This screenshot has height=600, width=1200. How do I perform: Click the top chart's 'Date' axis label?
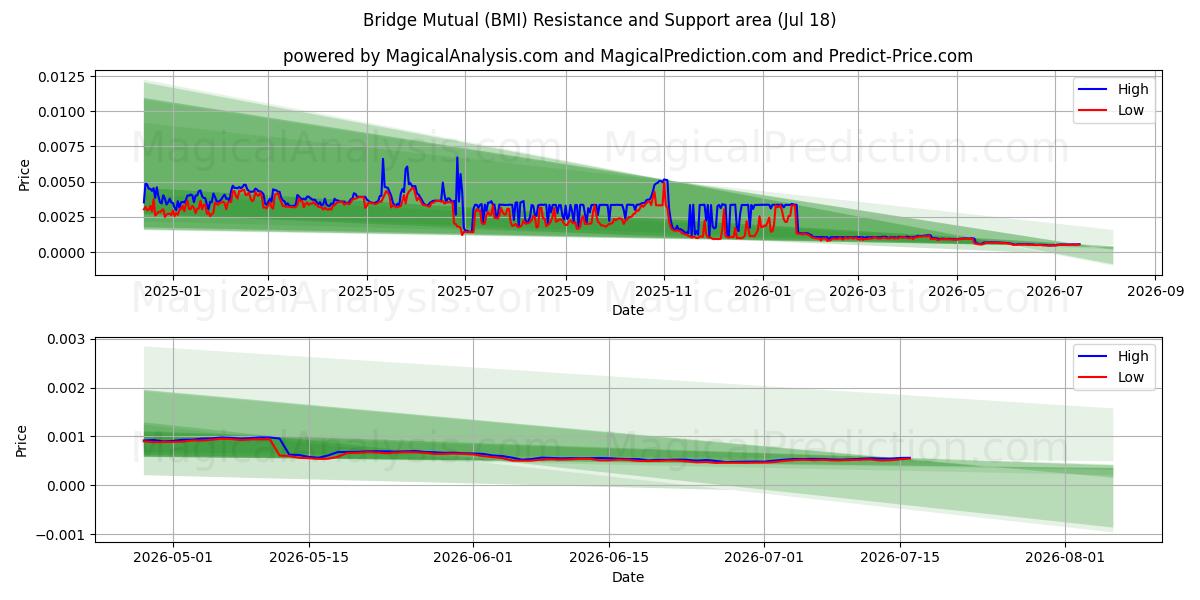pyautogui.click(x=628, y=310)
